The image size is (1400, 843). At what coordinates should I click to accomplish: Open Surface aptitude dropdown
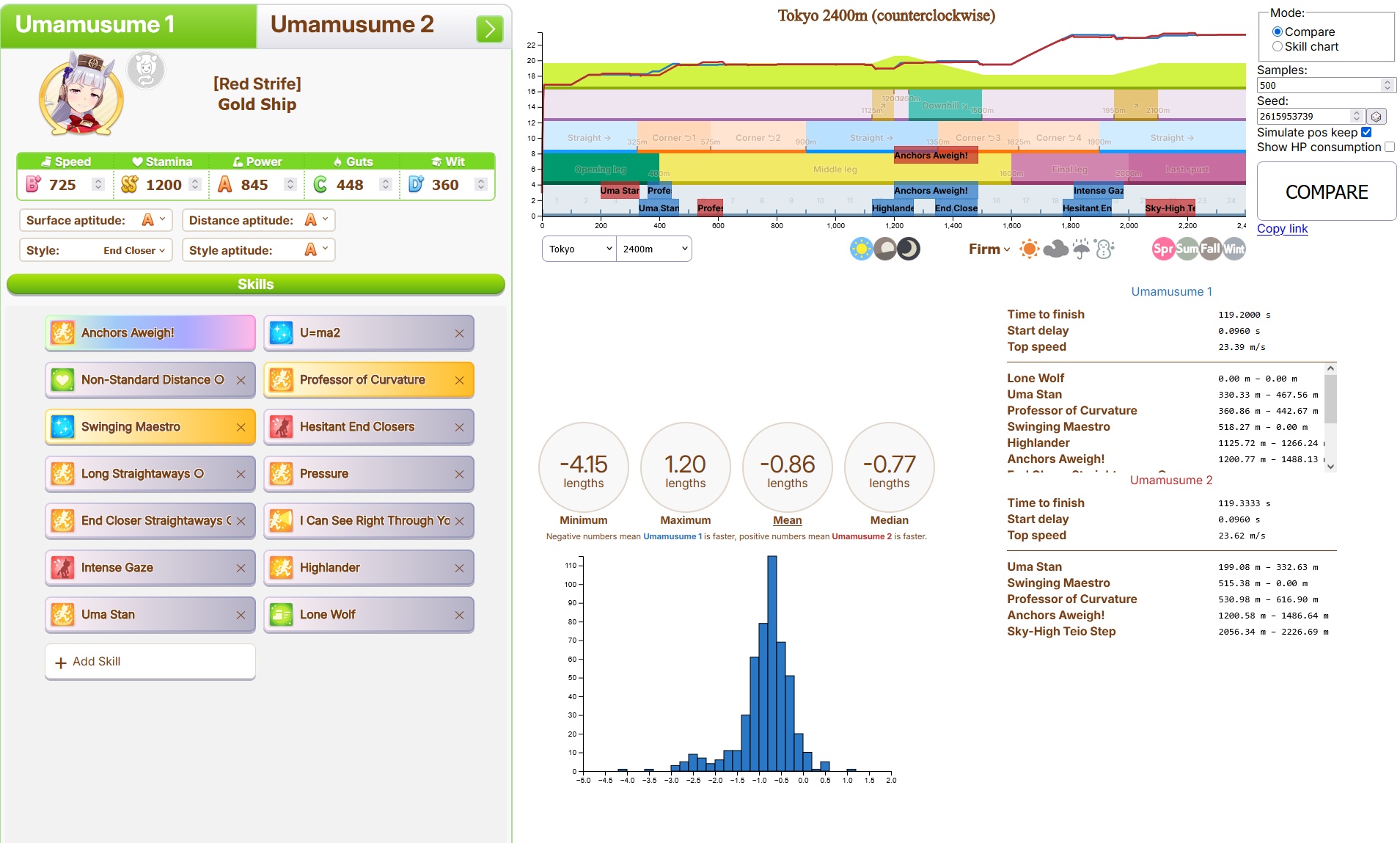tap(96, 220)
